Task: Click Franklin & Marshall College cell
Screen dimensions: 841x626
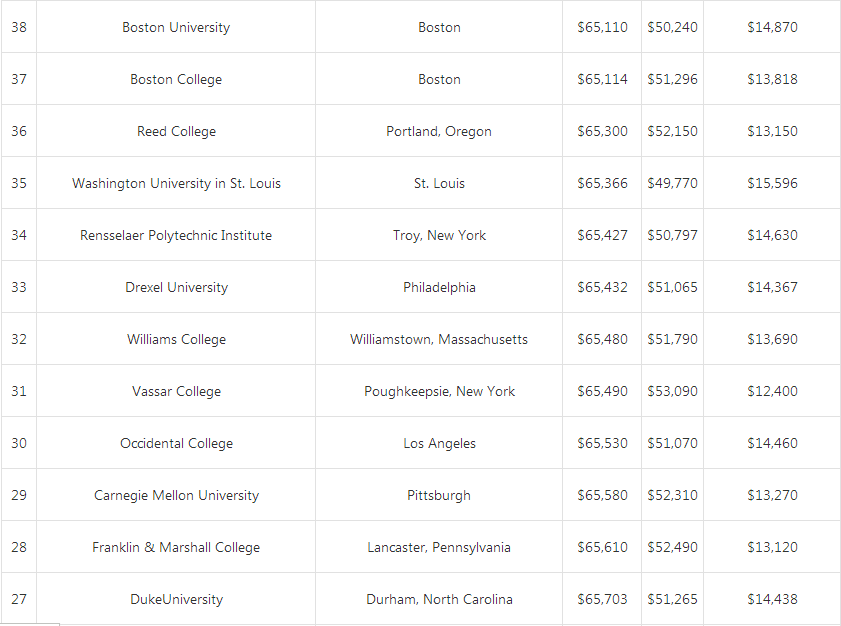Action: [x=176, y=547]
